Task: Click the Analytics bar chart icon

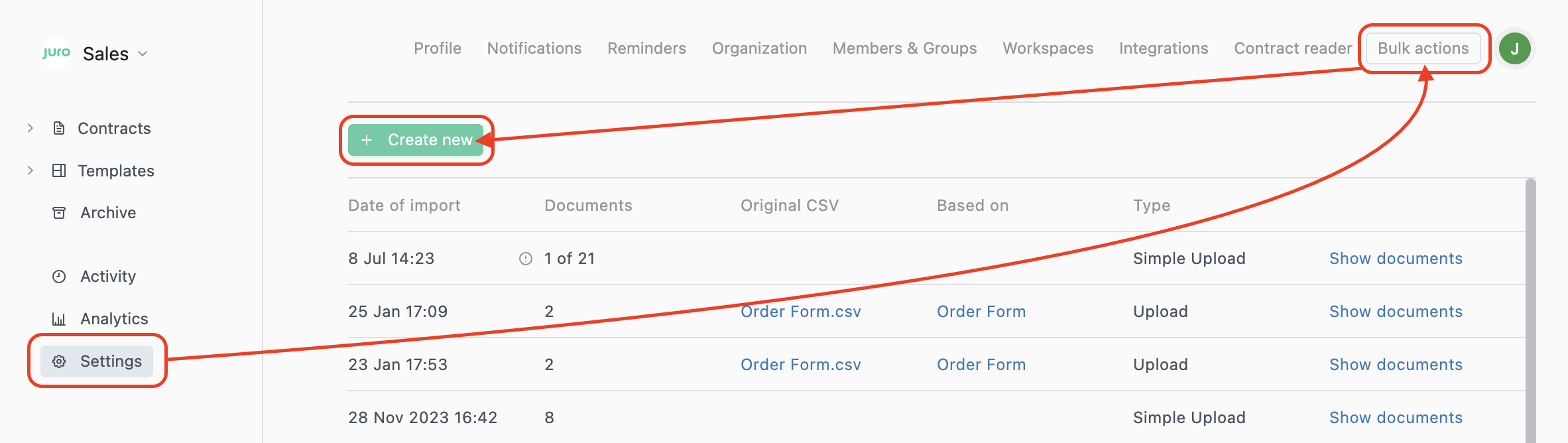Action: point(59,319)
